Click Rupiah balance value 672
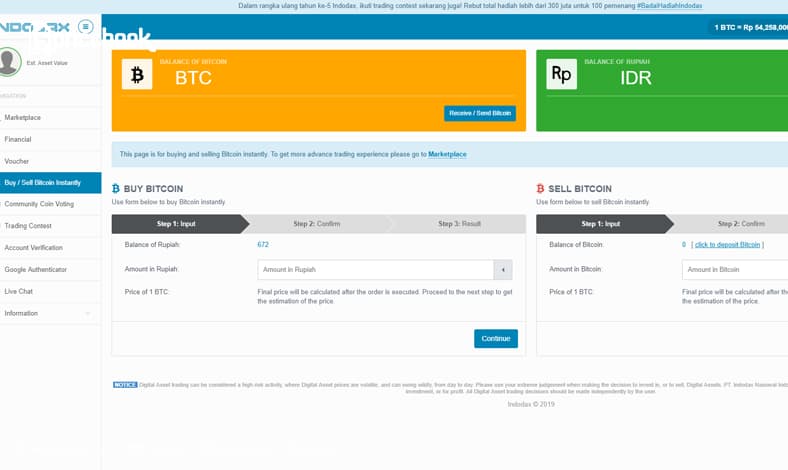This screenshot has height=470, width=788. (x=263, y=245)
